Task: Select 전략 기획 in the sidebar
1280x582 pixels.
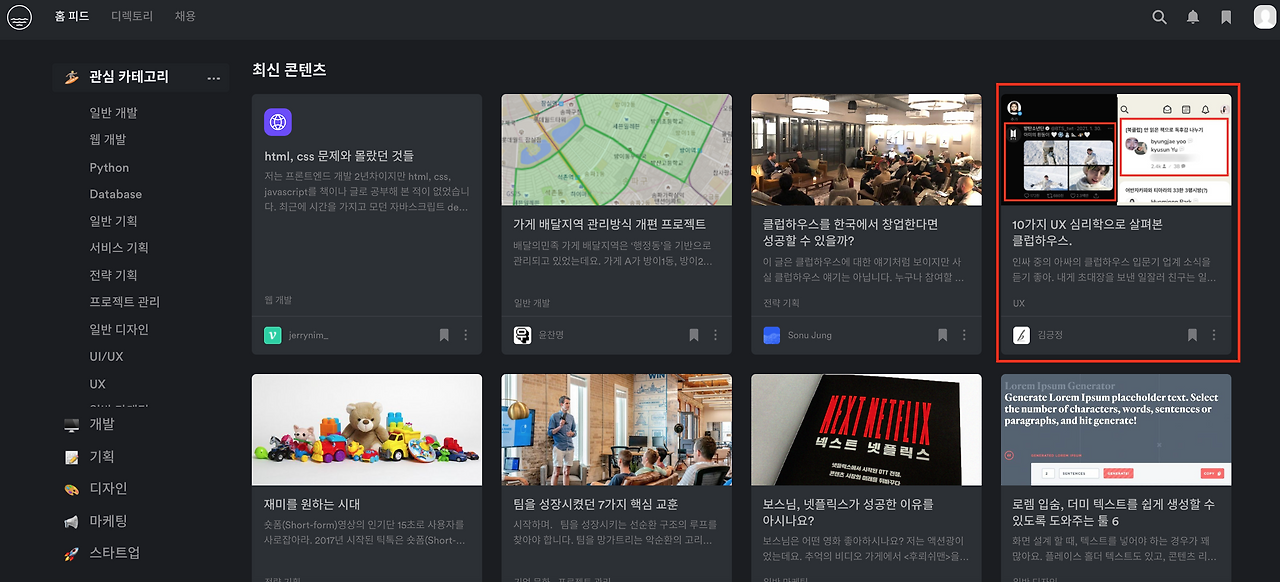Action: click(113, 275)
